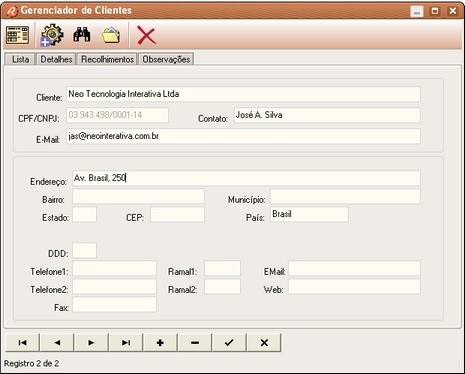Switch to the Detalhes tab

(56, 59)
